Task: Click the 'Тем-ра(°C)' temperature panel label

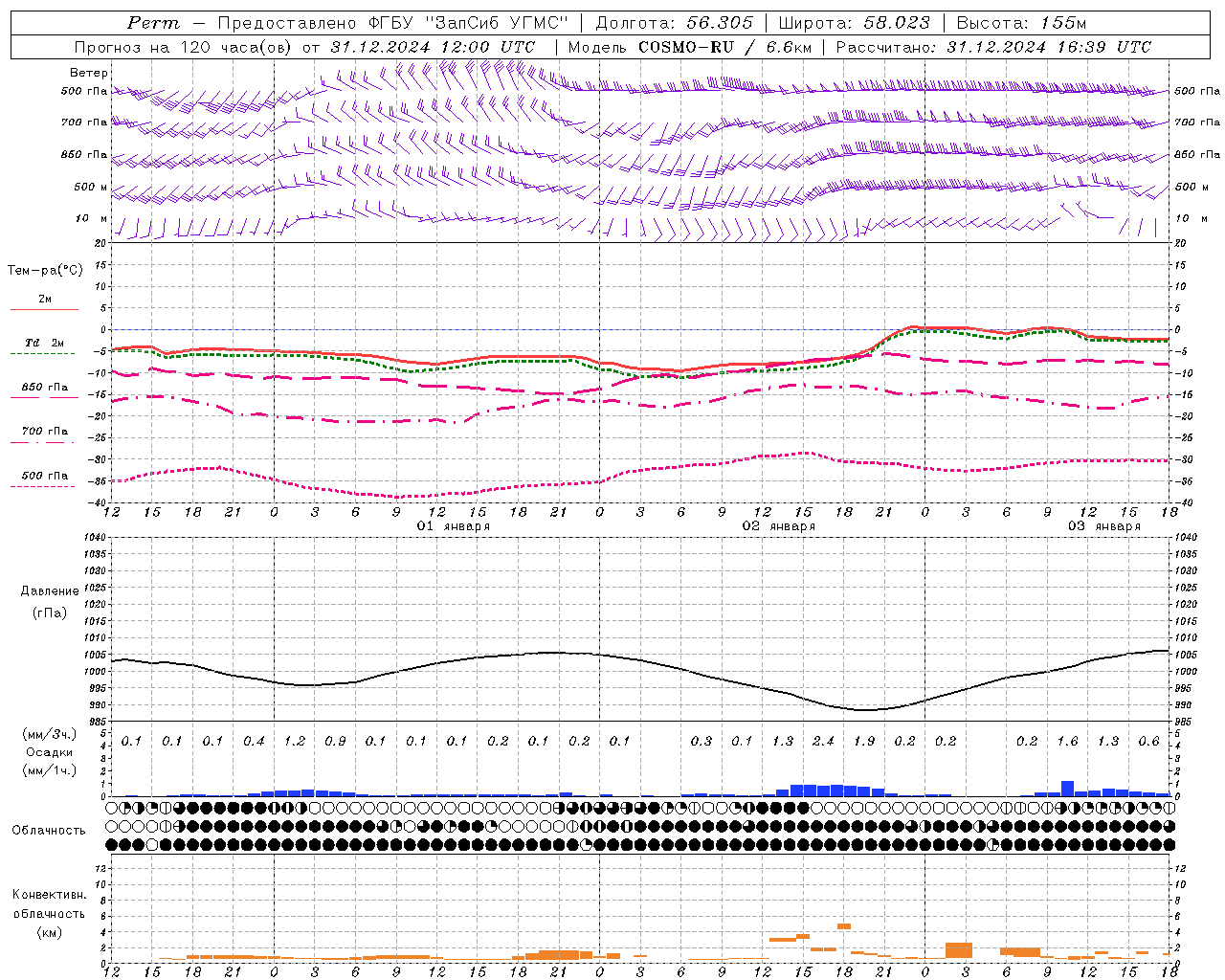Action: point(45,271)
